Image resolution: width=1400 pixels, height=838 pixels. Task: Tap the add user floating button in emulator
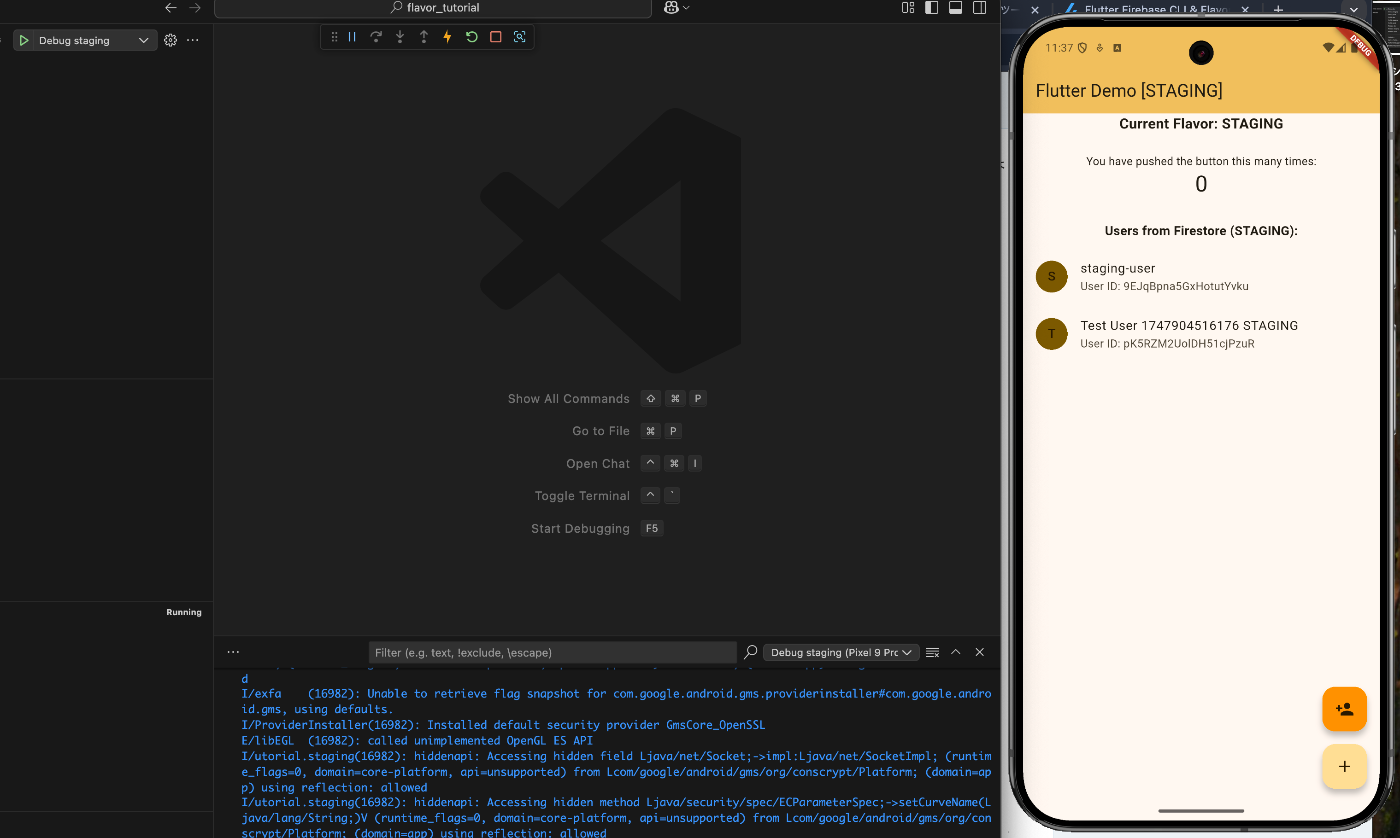1344,709
